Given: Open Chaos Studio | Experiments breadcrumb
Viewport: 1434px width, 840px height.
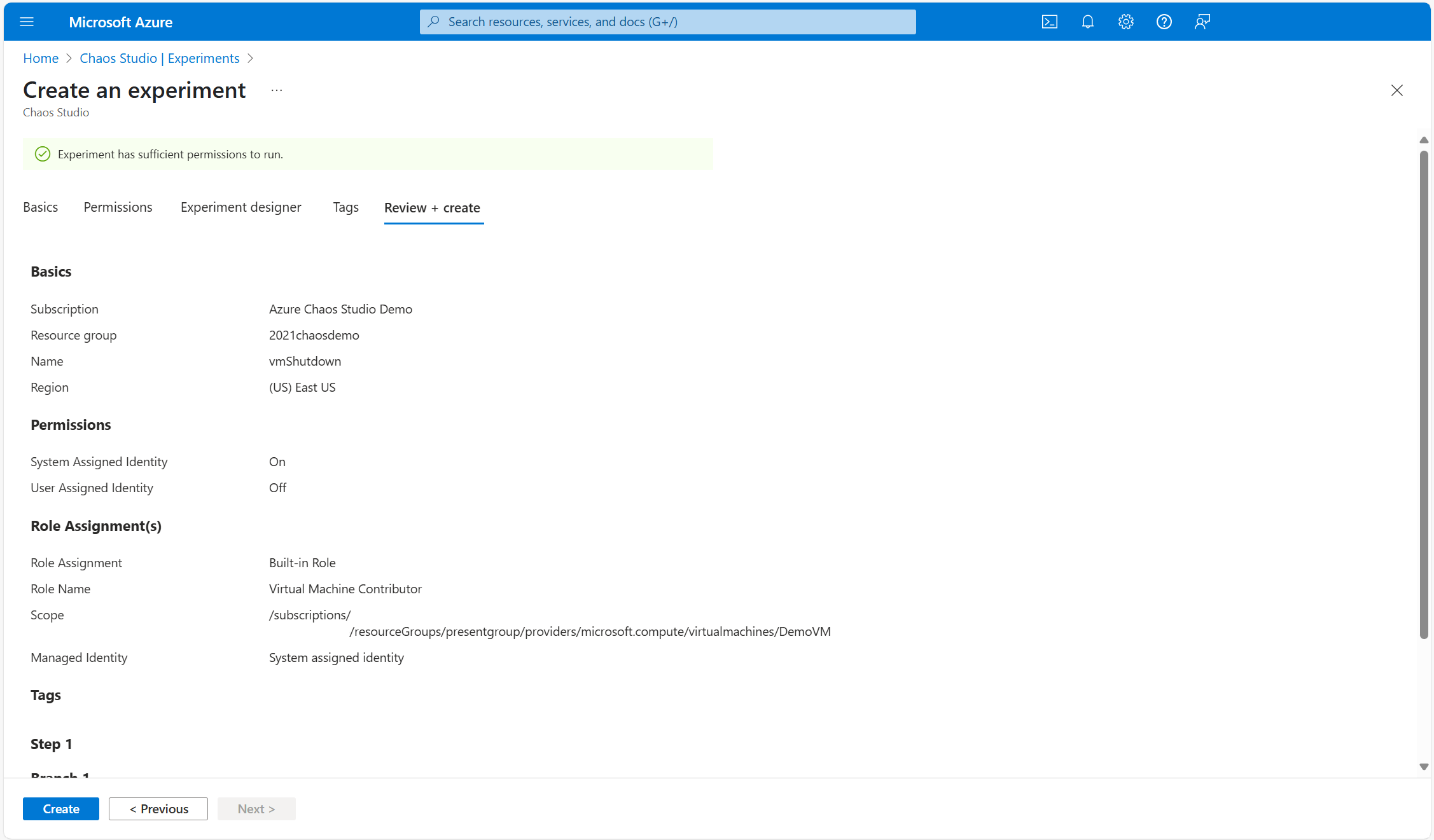Looking at the screenshot, I should pos(159,59).
